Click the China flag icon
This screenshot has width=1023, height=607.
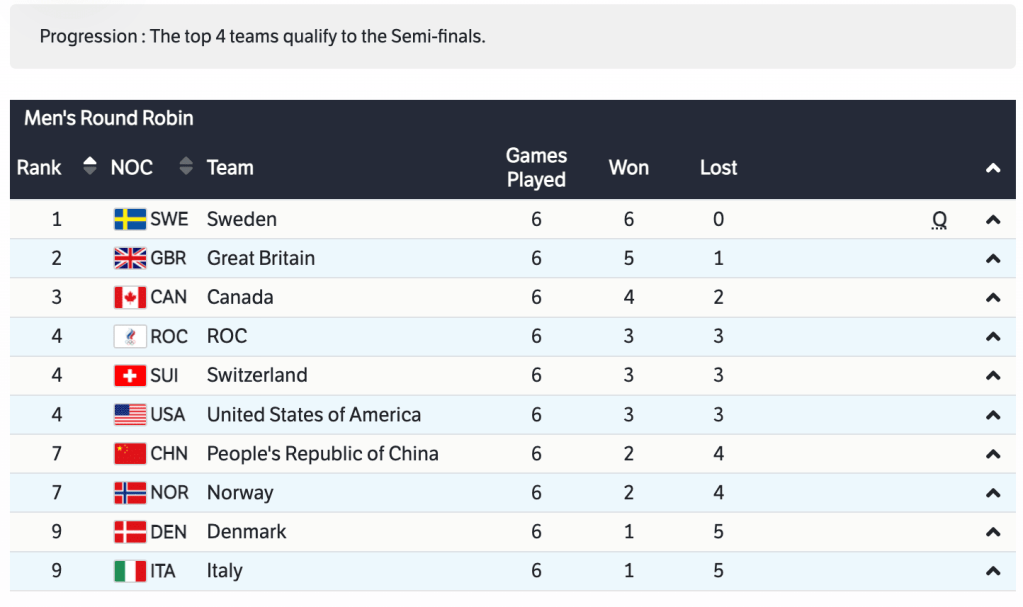130,453
